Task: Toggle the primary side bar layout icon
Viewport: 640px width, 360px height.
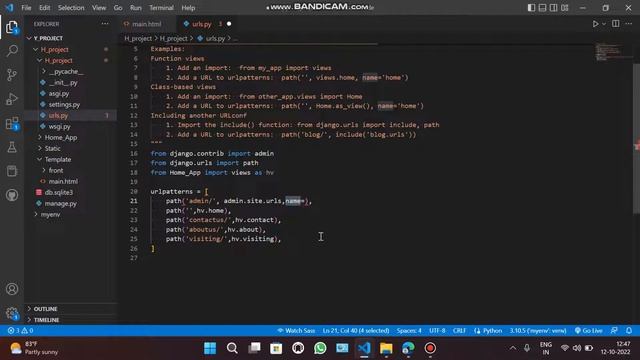Action: click(531, 8)
